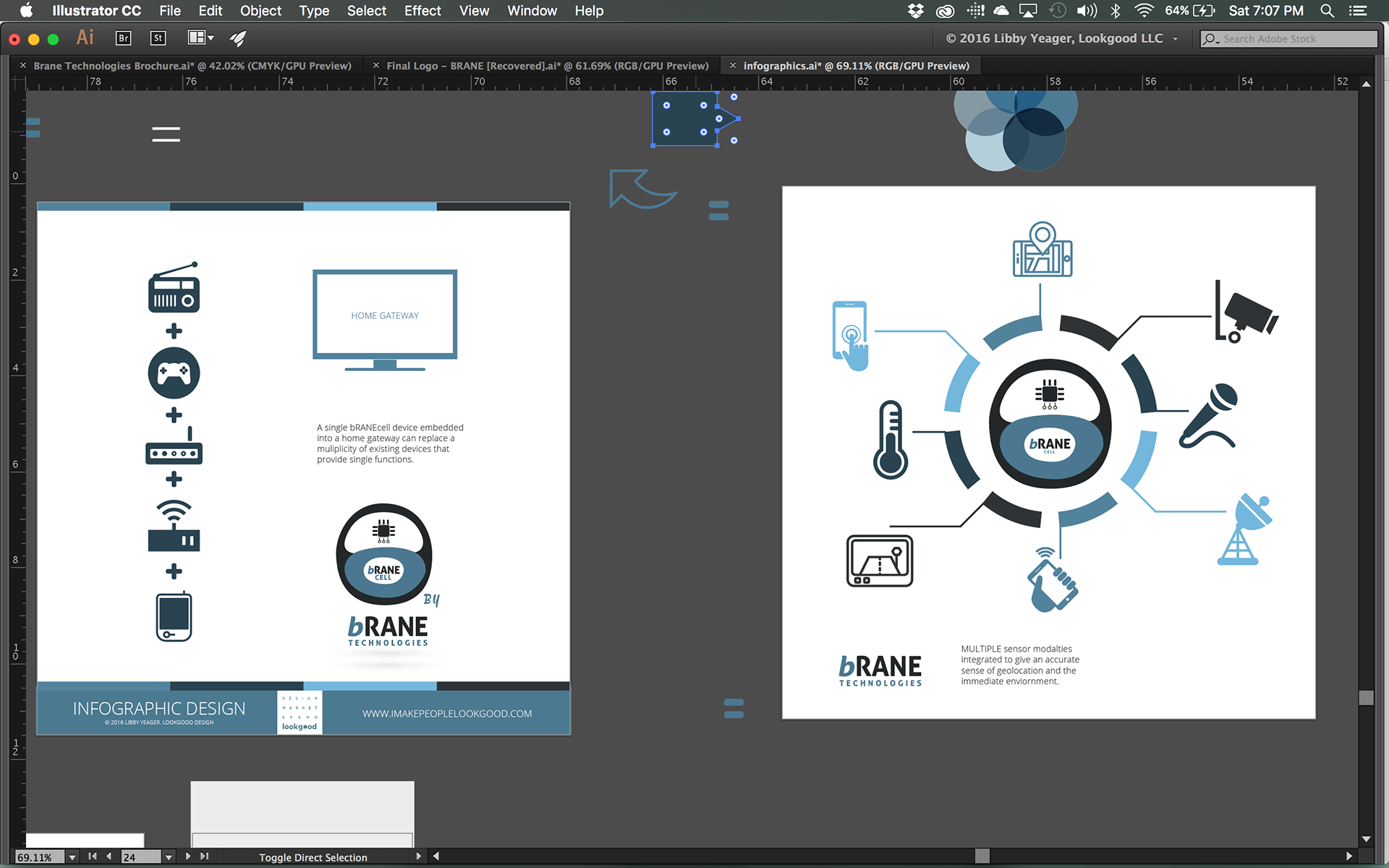The height and width of the screenshot is (868, 1389).
Task: Open the Edit menu
Action: tap(211, 11)
